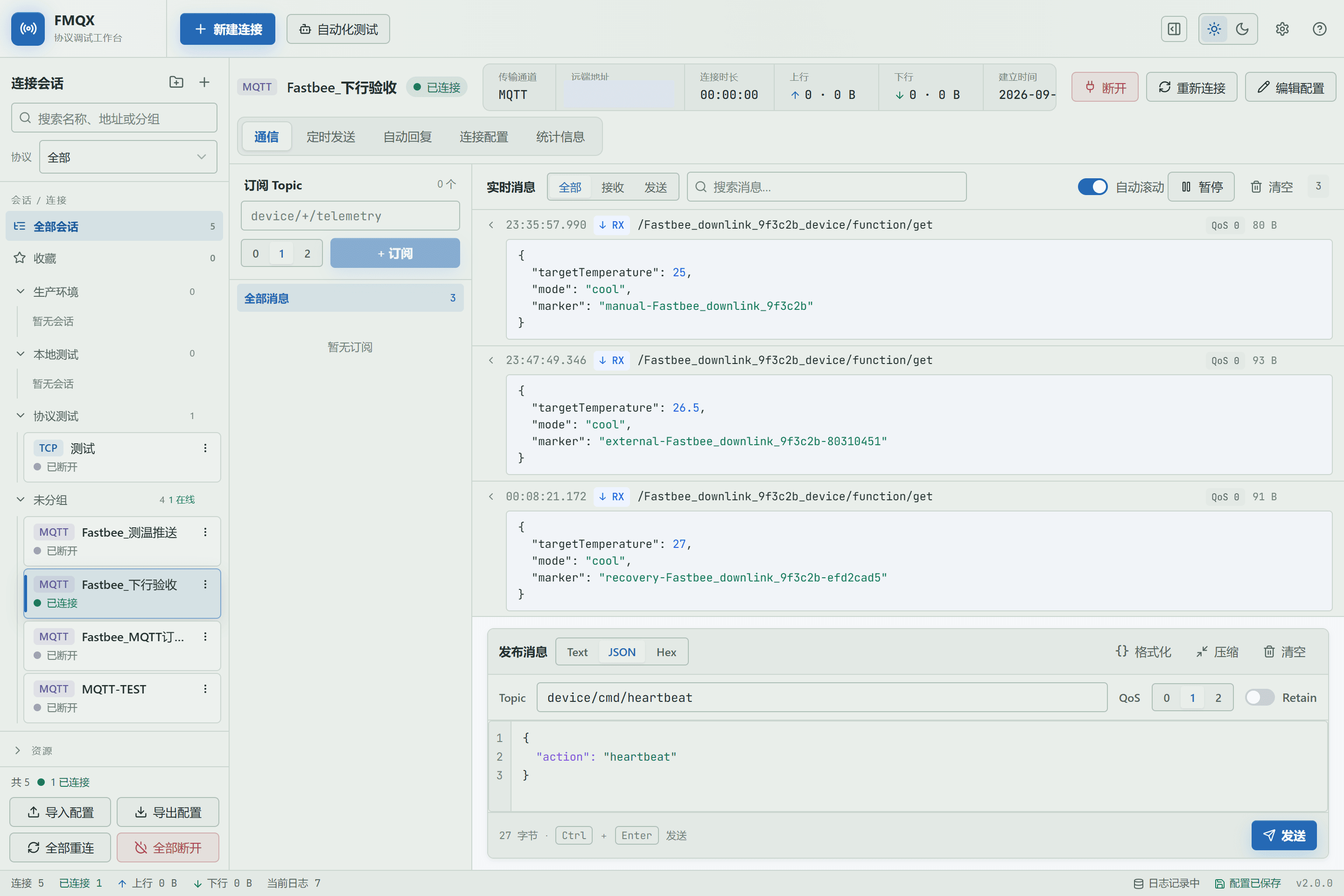
Task: Add connection plus icon in sidebar
Action: coord(204,82)
